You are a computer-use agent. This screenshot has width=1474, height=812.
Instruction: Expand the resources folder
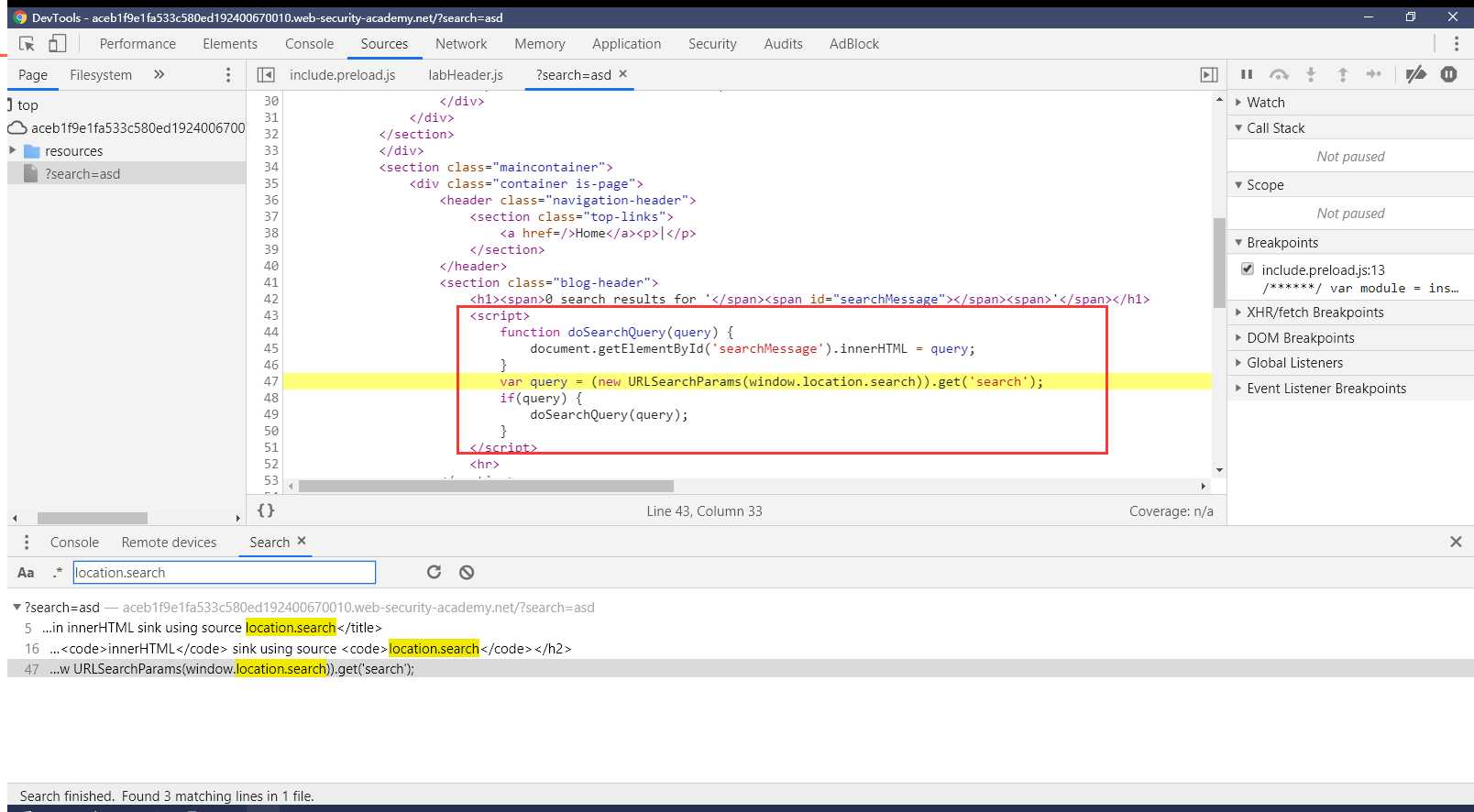tap(13, 150)
